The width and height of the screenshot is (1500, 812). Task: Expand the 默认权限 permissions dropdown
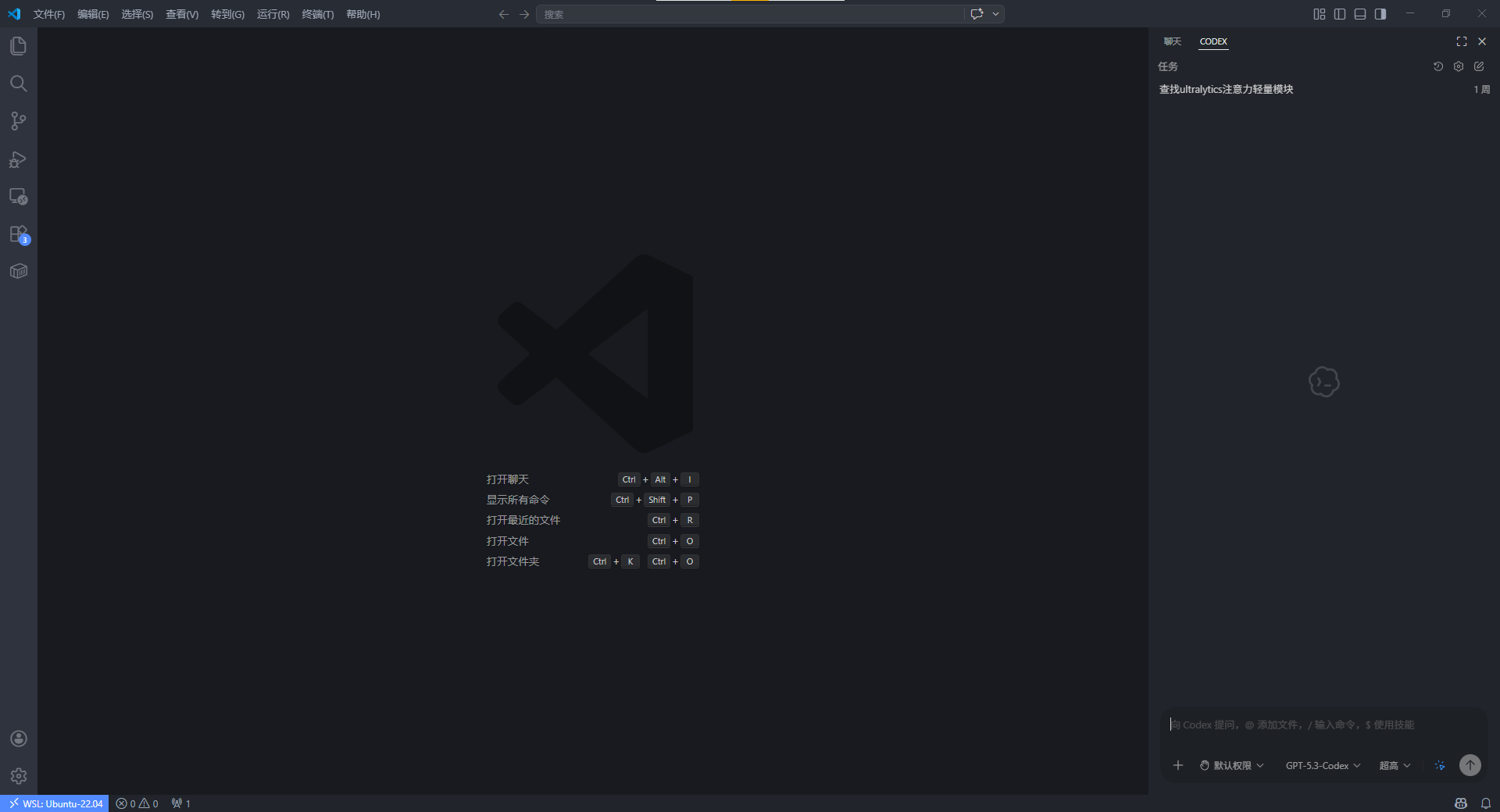tap(1232, 765)
